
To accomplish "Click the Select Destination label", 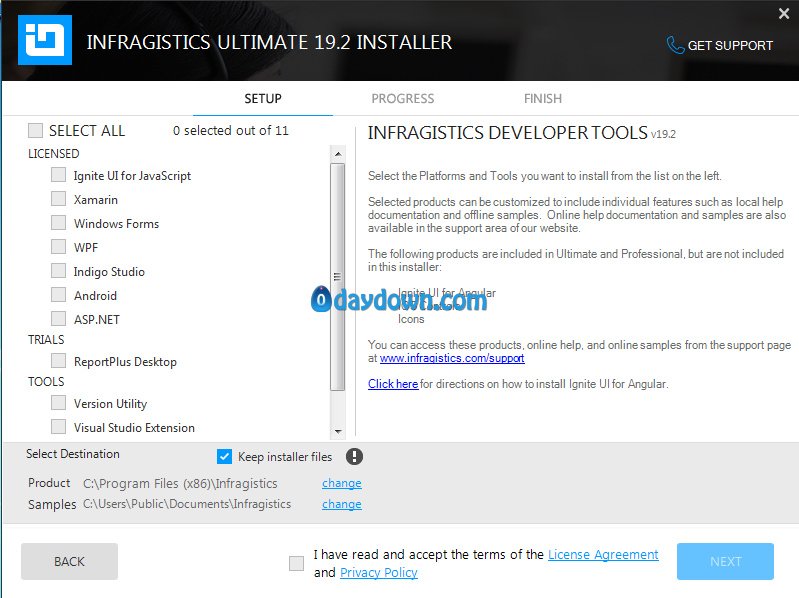I will click(73, 453).
